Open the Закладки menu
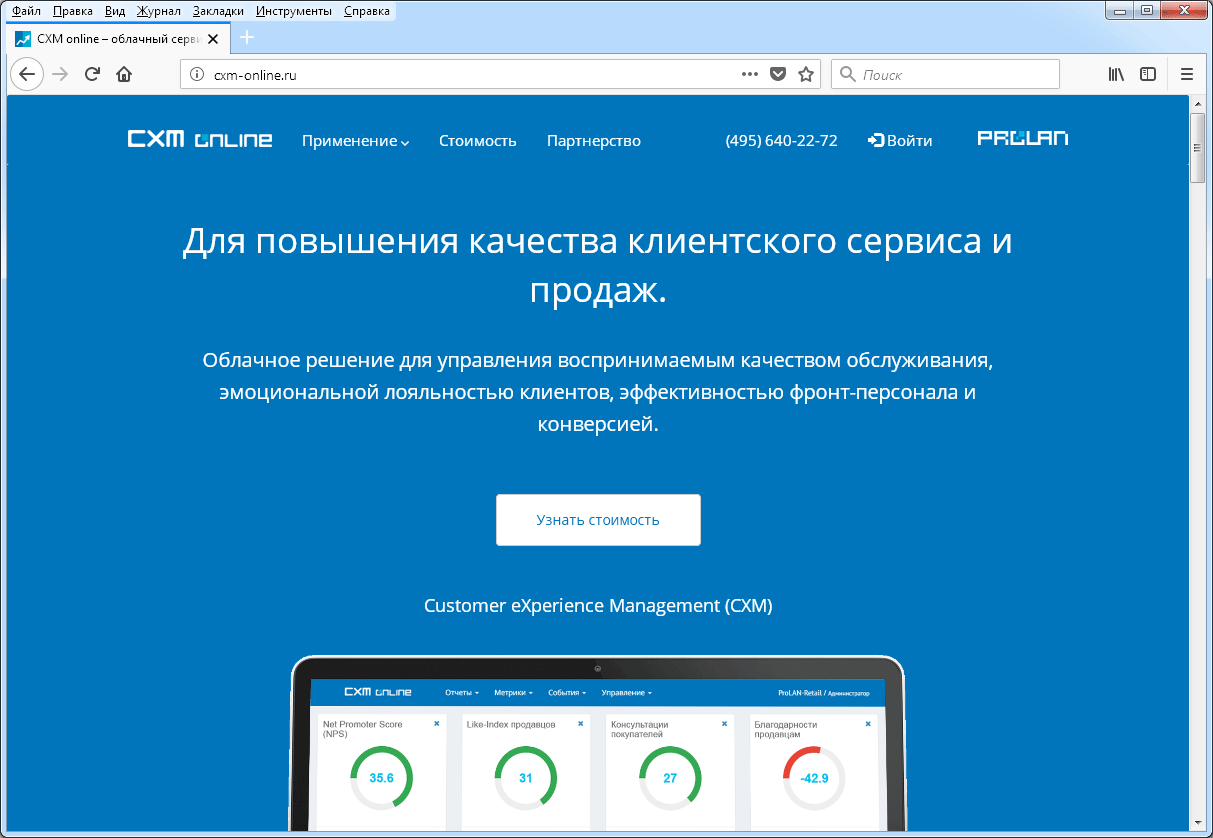Screen dimensions: 1213x838 point(218,11)
